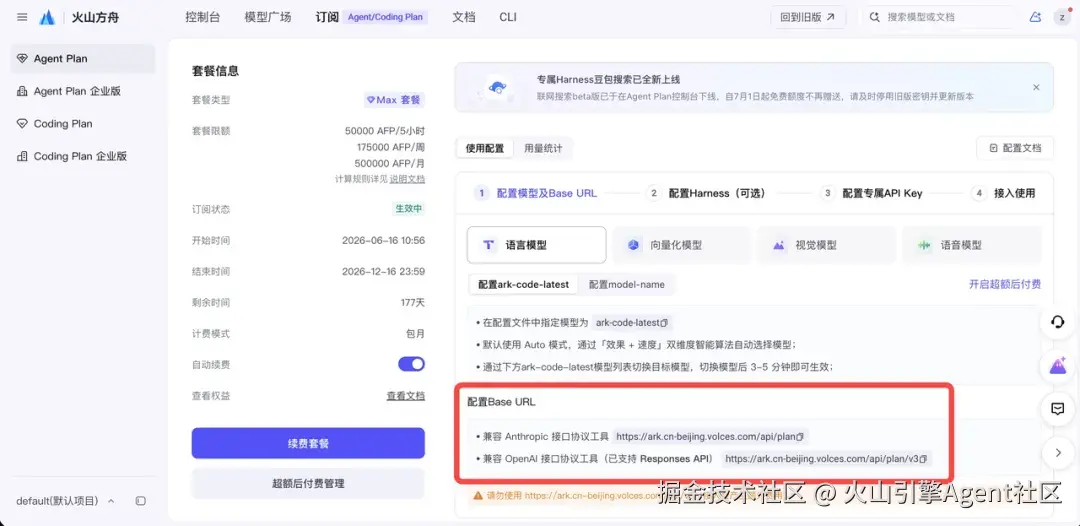1080x526 pixels.
Task: Select 语言模型 model type card
Action: (x=537, y=245)
